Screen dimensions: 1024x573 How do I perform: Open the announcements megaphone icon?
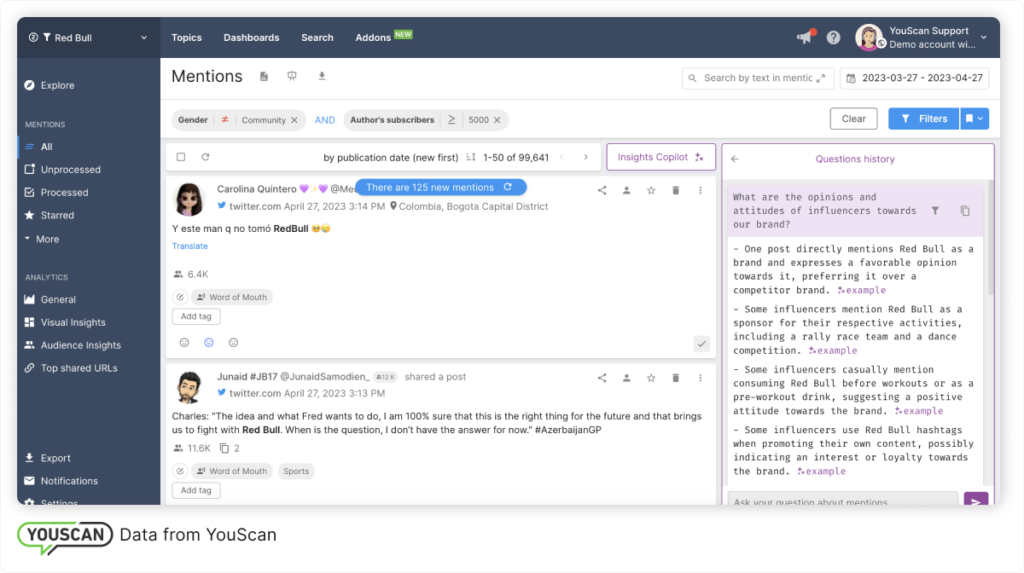coord(805,37)
